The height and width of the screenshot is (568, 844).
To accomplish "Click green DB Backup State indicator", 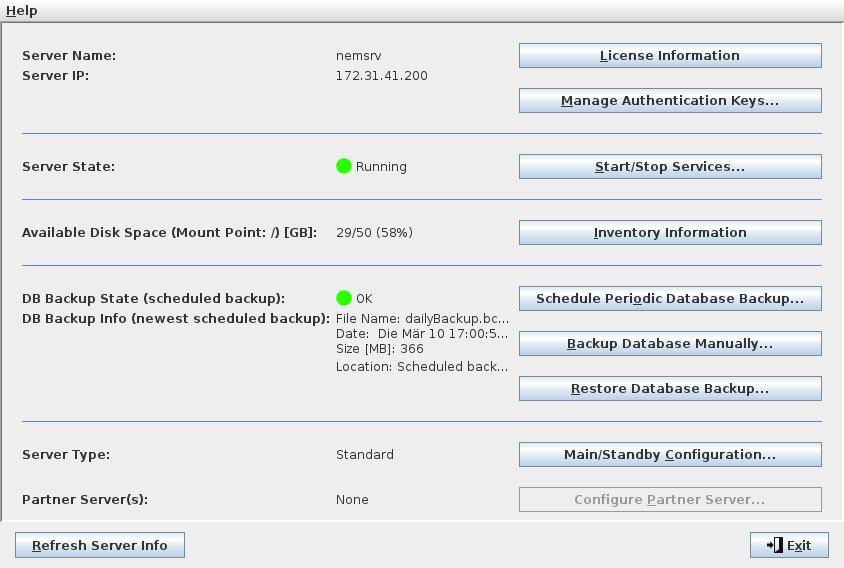I will (344, 298).
